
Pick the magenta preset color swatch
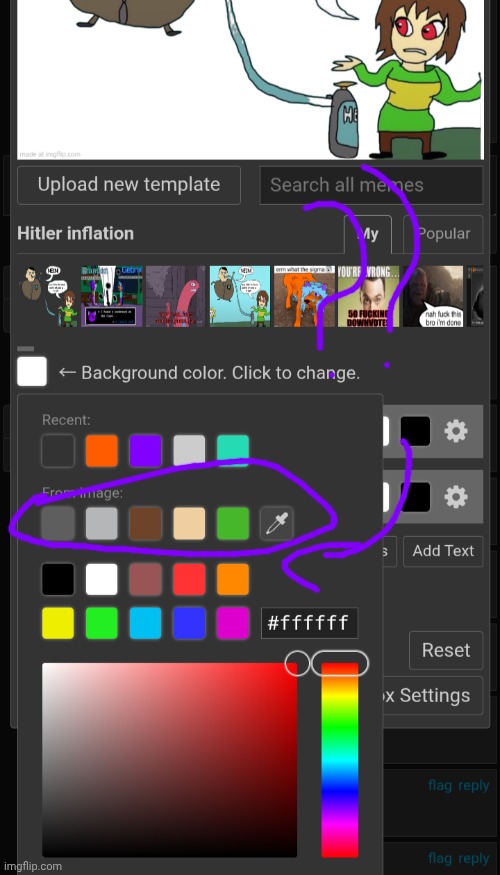(x=233, y=623)
